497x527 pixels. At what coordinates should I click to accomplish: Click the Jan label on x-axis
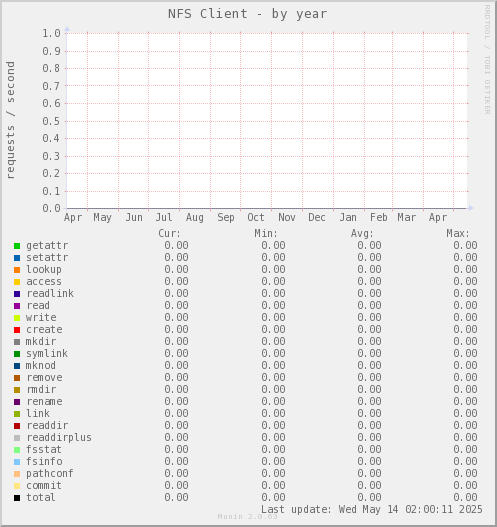[348, 217]
